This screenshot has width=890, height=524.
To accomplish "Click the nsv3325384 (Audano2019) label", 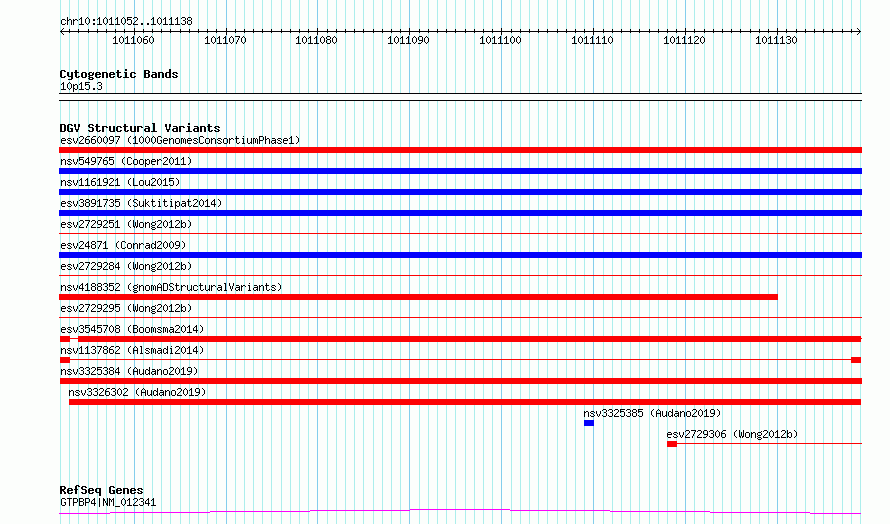I will pos(129,371).
